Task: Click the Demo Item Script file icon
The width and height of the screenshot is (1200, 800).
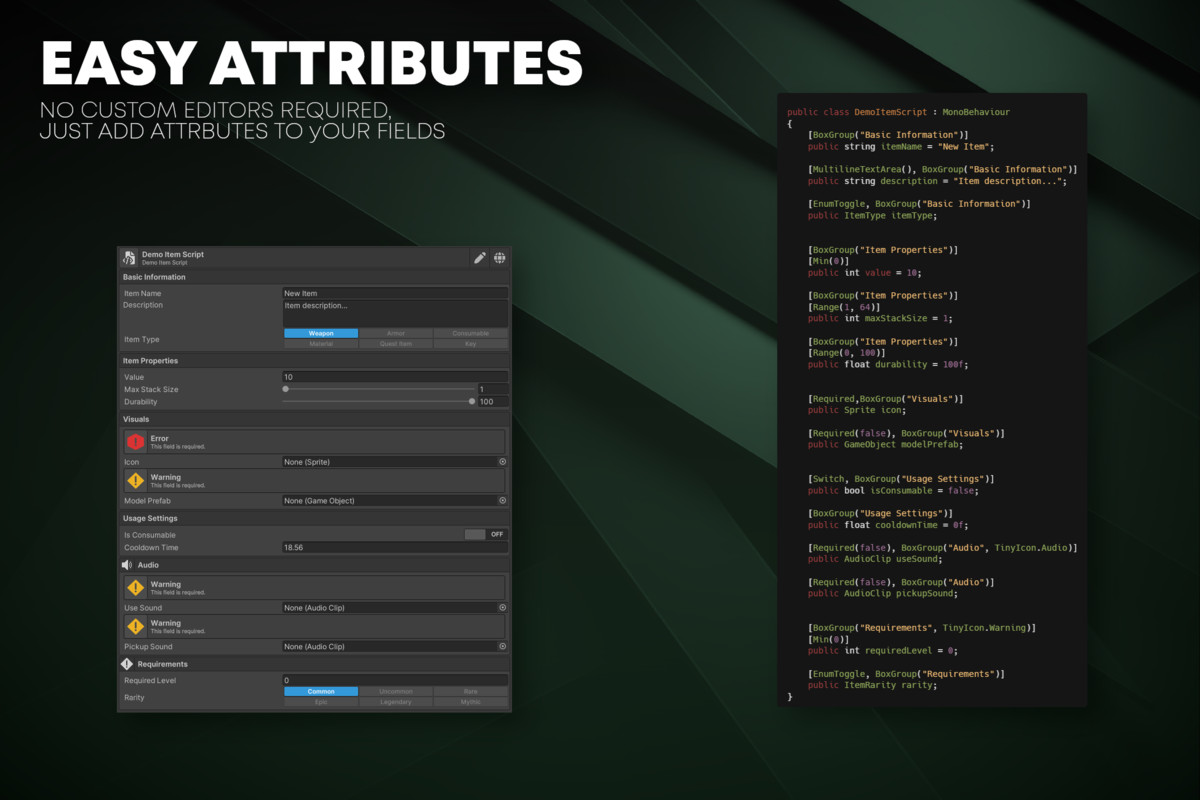Action: point(129,258)
